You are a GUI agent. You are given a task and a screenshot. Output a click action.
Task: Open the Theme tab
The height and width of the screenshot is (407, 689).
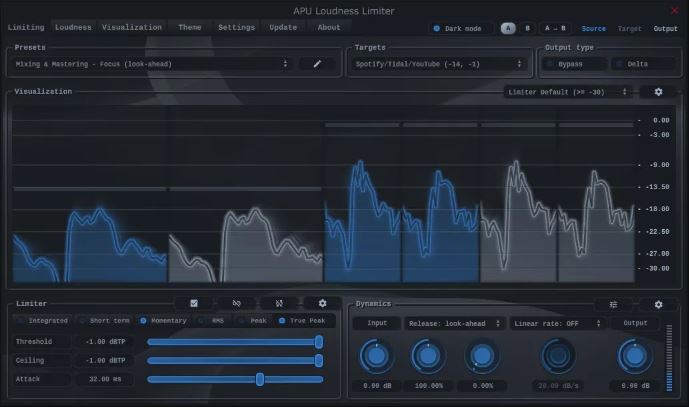coord(189,27)
